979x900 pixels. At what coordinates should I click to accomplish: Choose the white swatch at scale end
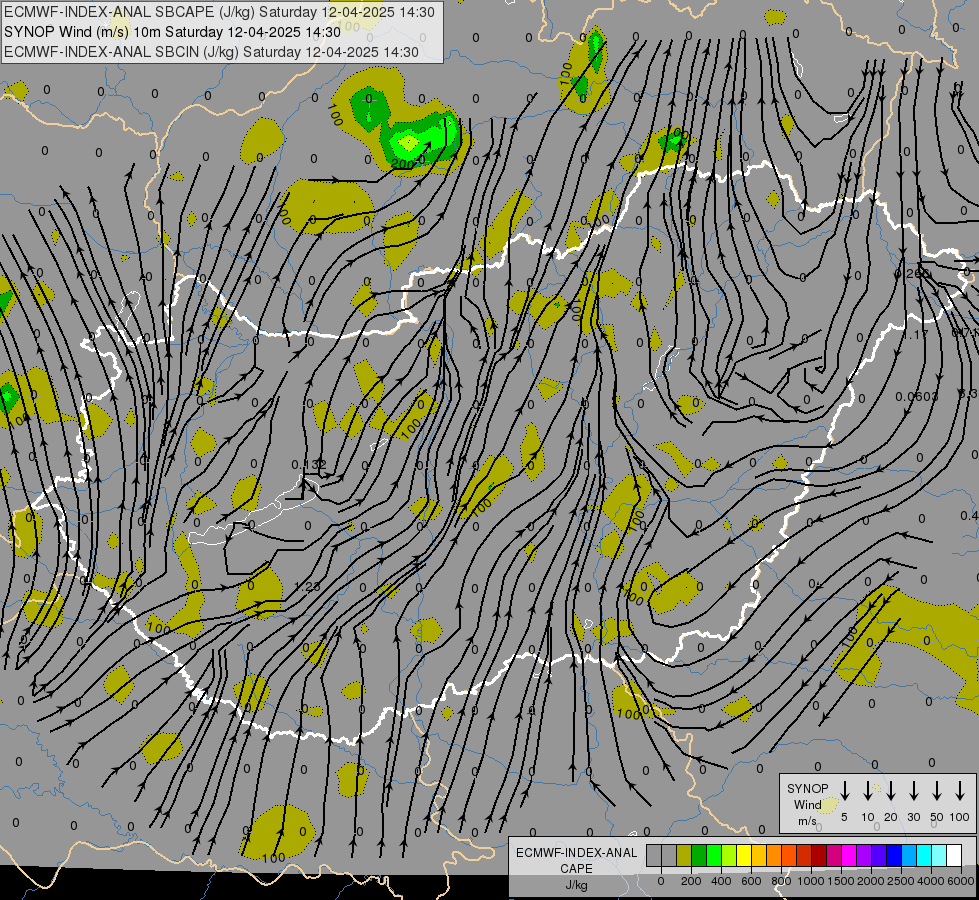(954, 855)
